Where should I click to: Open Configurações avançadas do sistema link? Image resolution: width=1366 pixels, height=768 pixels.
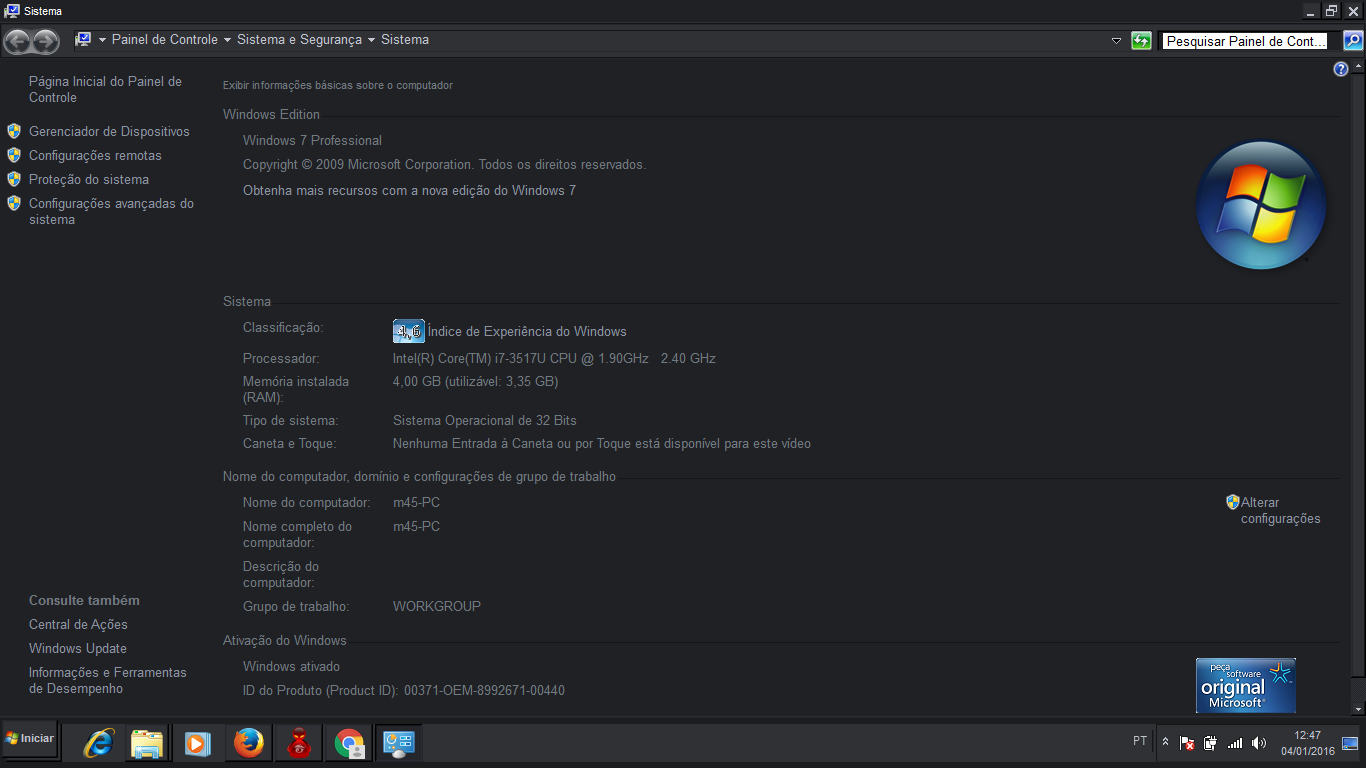point(111,211)
